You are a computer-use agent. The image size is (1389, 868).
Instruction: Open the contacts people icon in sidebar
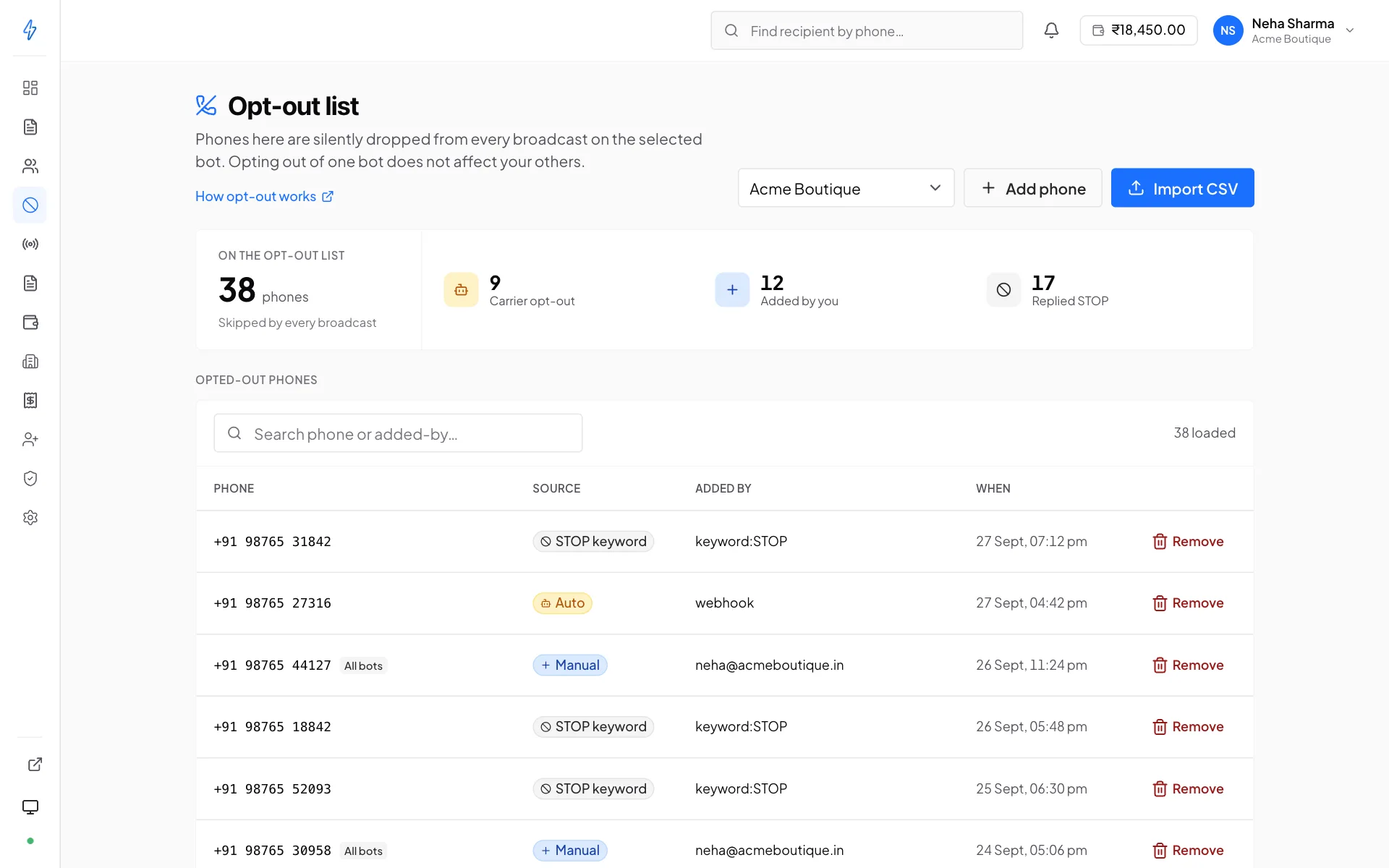(30, 166)
